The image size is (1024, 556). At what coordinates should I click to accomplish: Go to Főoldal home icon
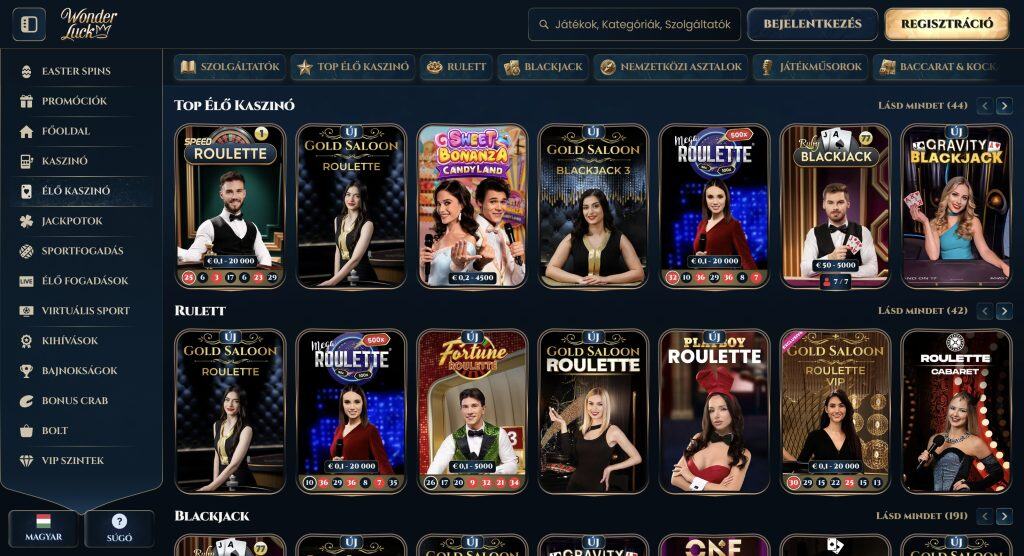26,131
